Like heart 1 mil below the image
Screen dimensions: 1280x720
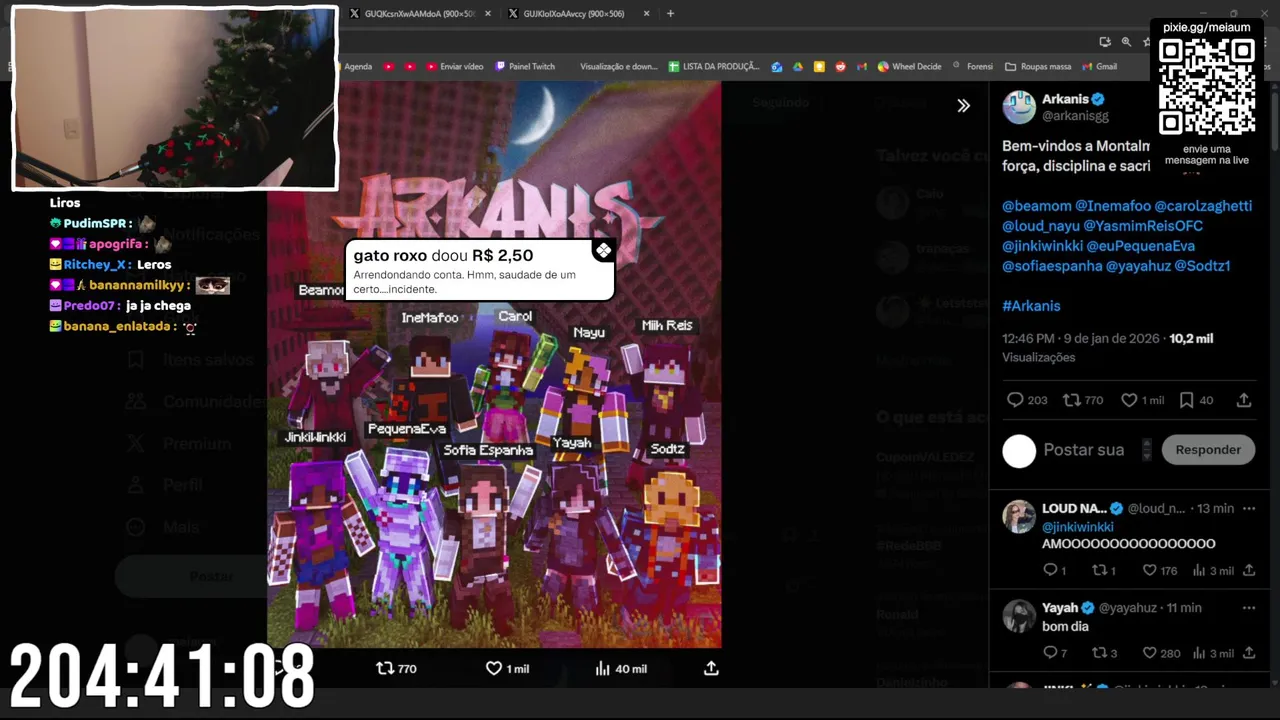click(494, 668)
